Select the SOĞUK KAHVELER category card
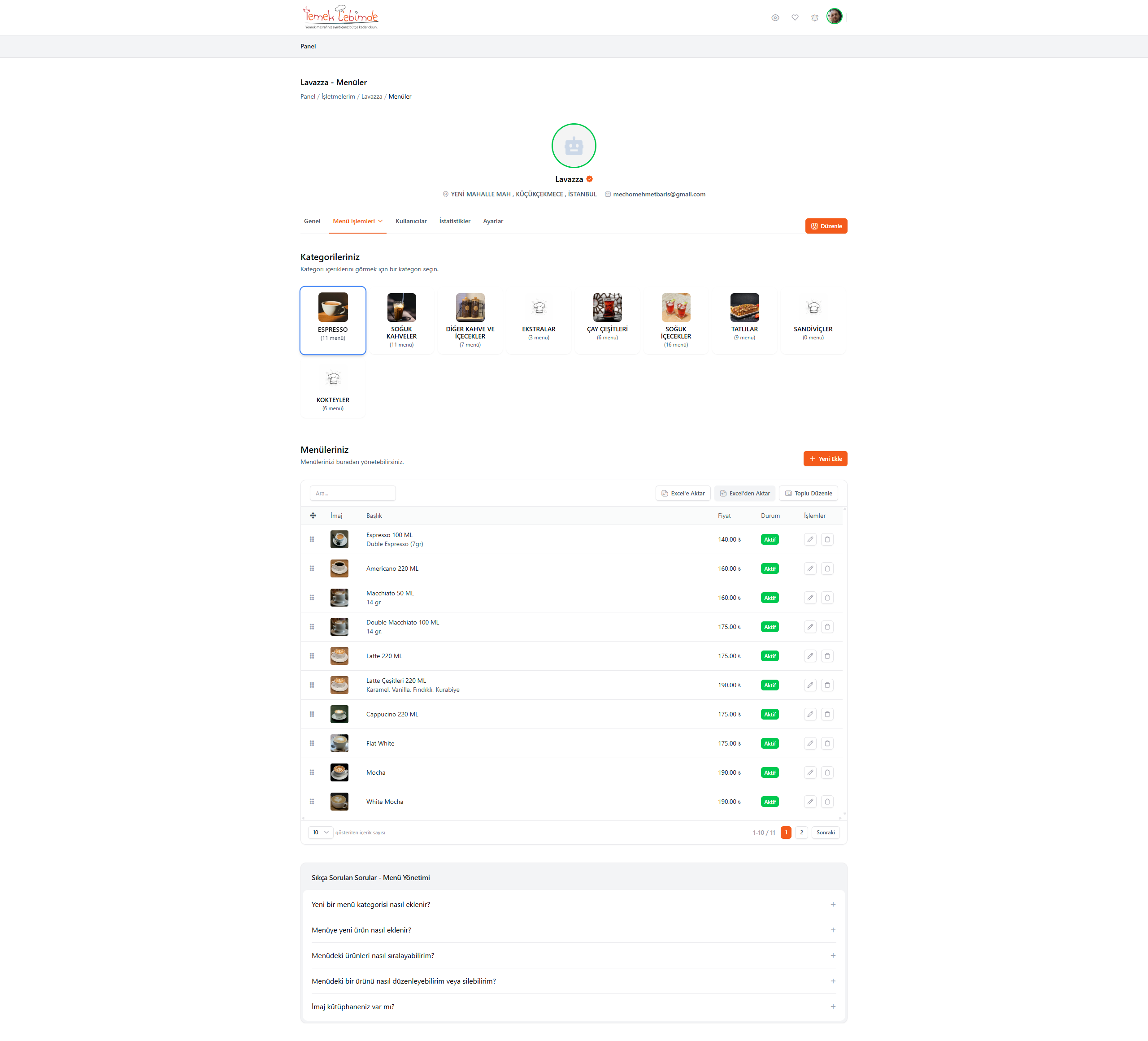The width and height of the screenshot is (1148, 1041). [x=401, y=320]
